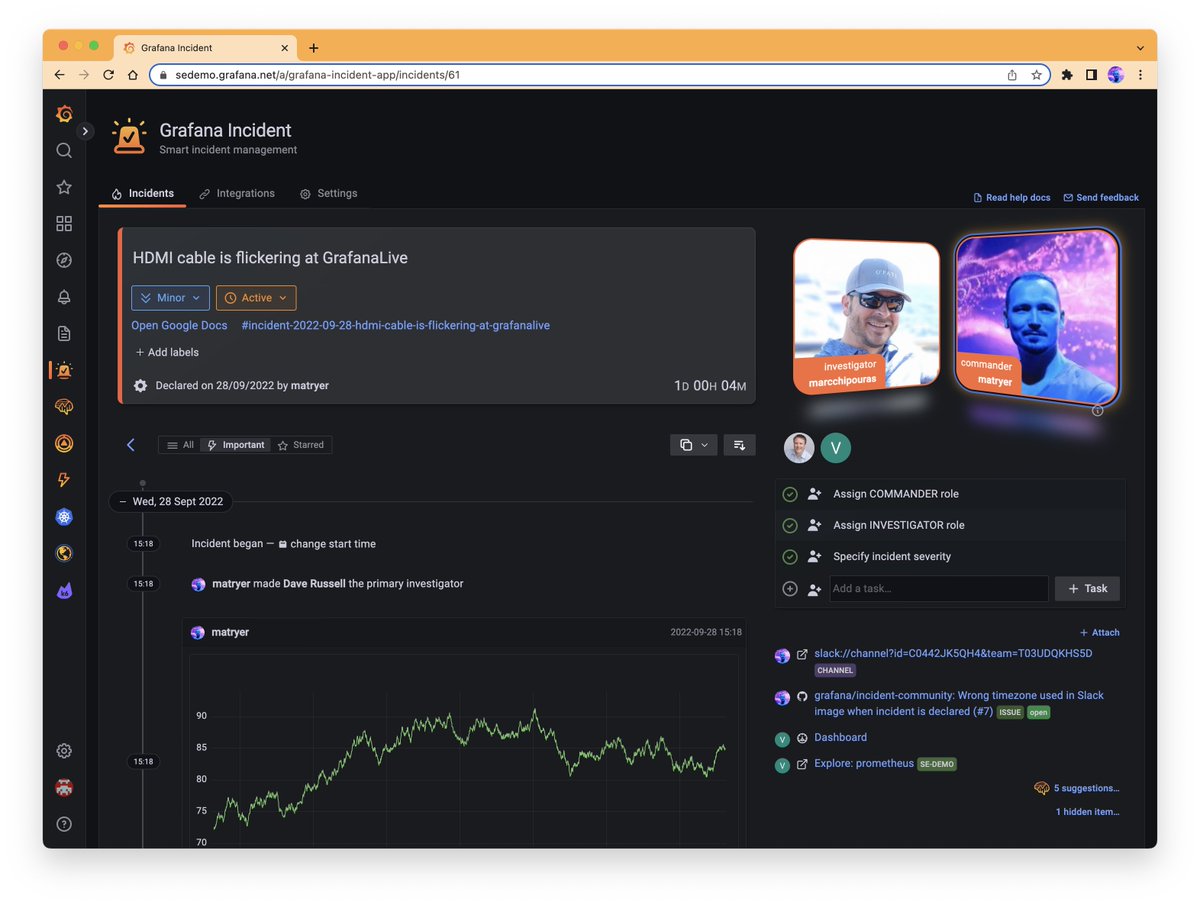Click the Send feedback link
This screenshot has width=1200, height=905.
(x=1101, y=198)
